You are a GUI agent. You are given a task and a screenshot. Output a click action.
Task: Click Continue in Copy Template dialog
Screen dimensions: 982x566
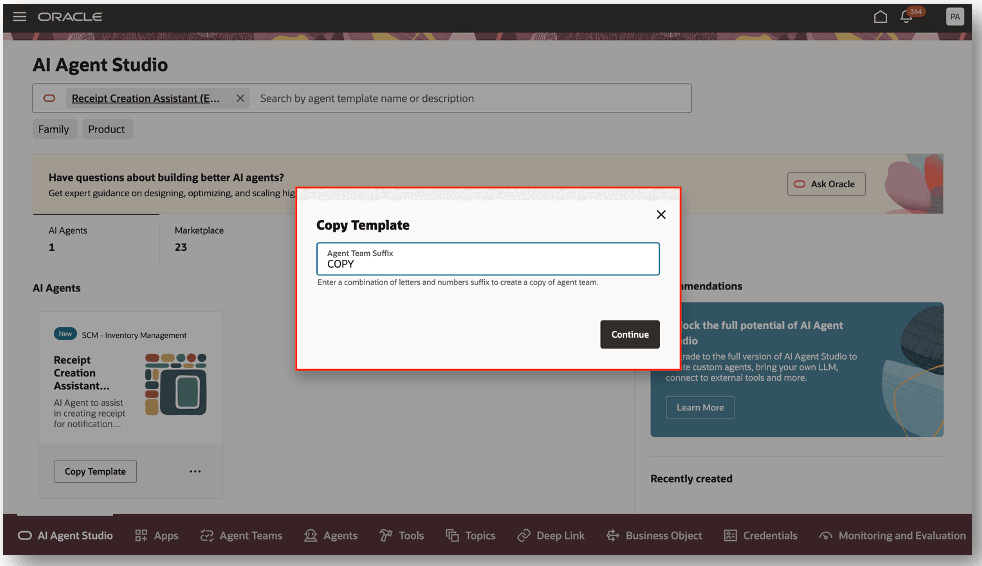coord(630,334)
